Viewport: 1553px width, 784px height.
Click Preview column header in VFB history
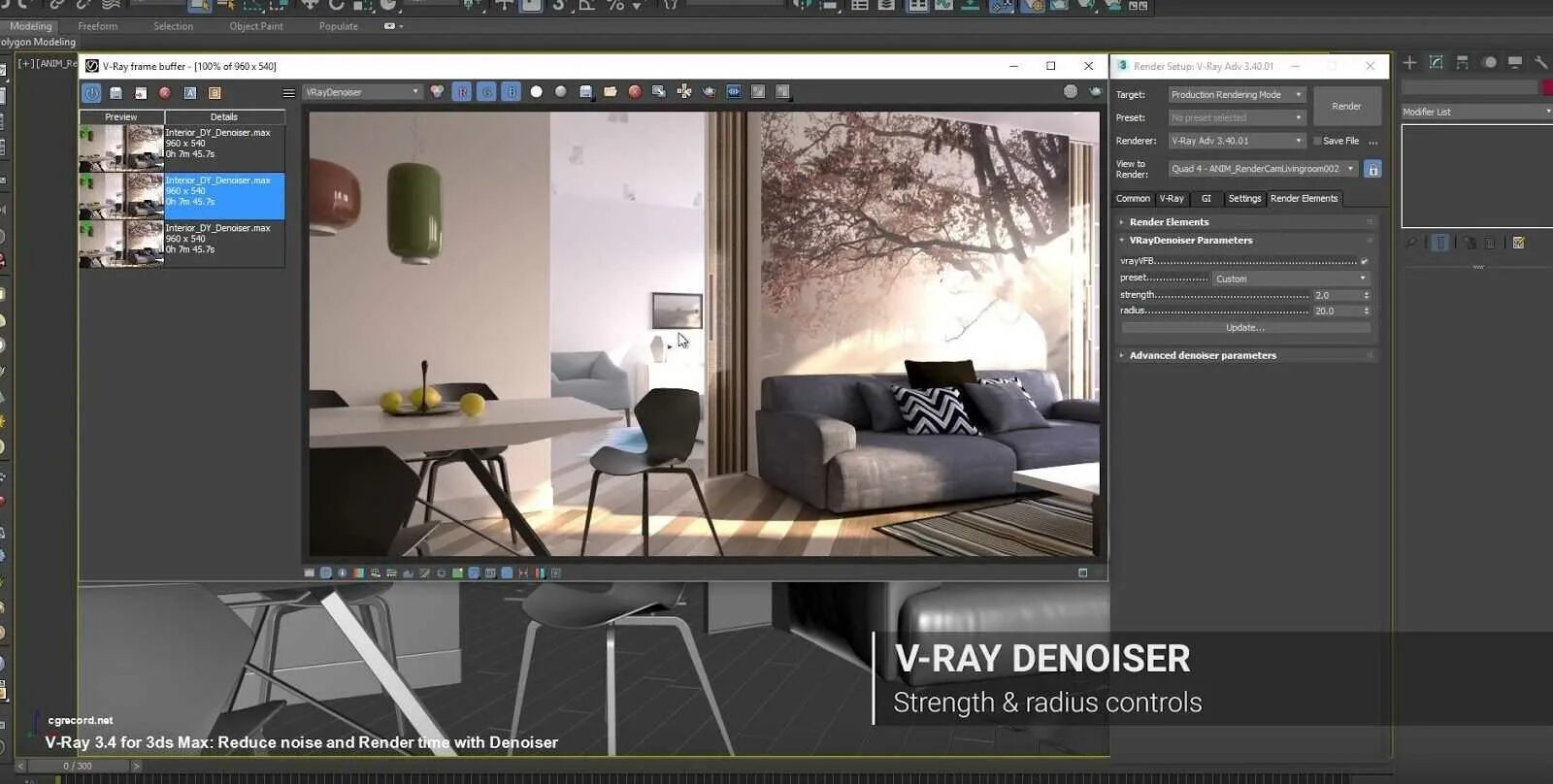coord(121,116)
